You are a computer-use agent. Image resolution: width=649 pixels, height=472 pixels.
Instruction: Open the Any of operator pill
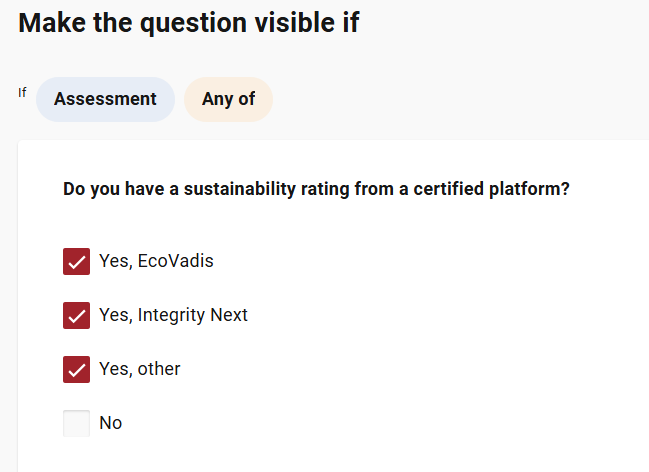click(228, 99)
